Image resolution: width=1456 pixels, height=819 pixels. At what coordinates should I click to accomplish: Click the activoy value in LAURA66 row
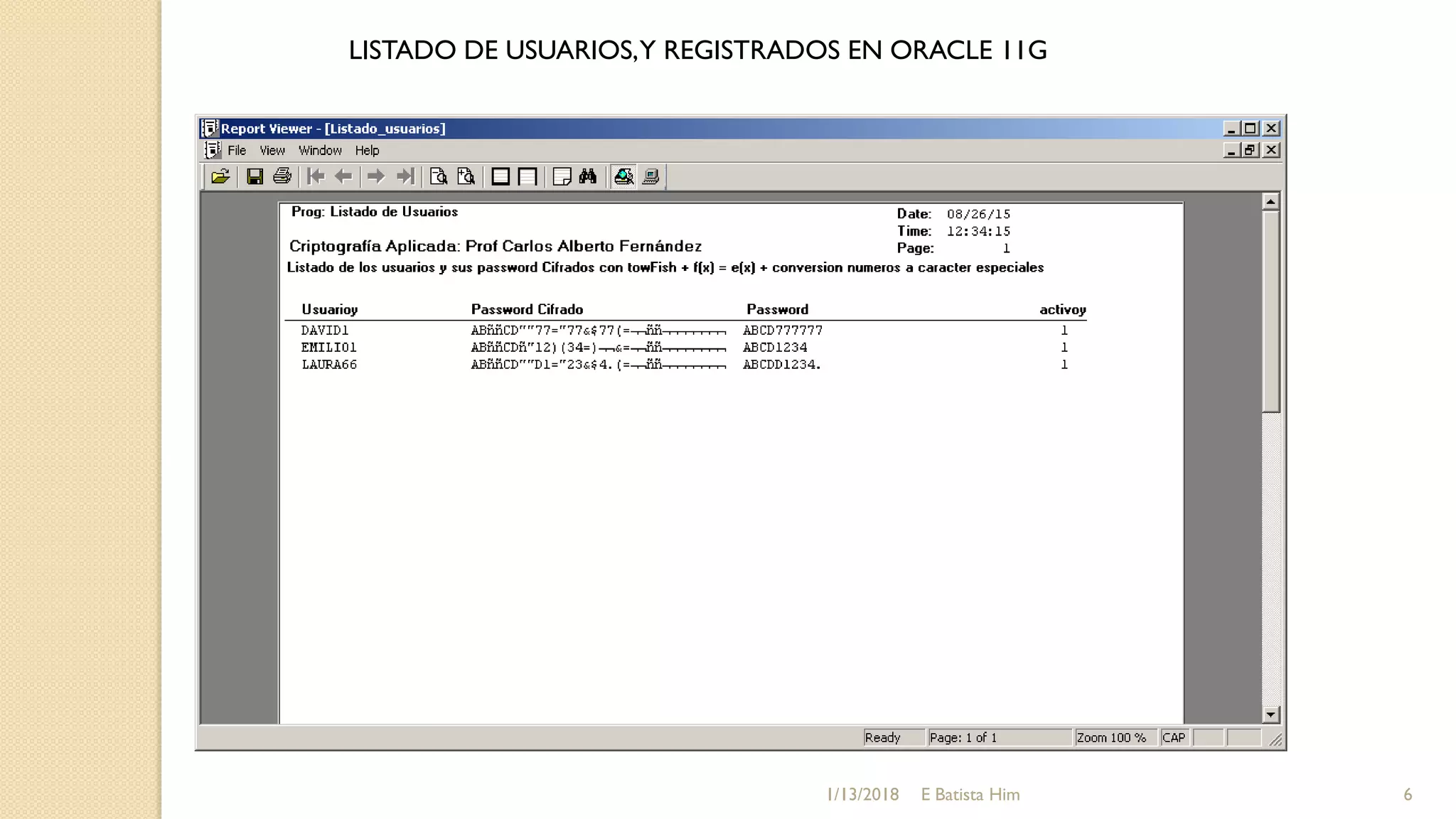click(1064, 365)
